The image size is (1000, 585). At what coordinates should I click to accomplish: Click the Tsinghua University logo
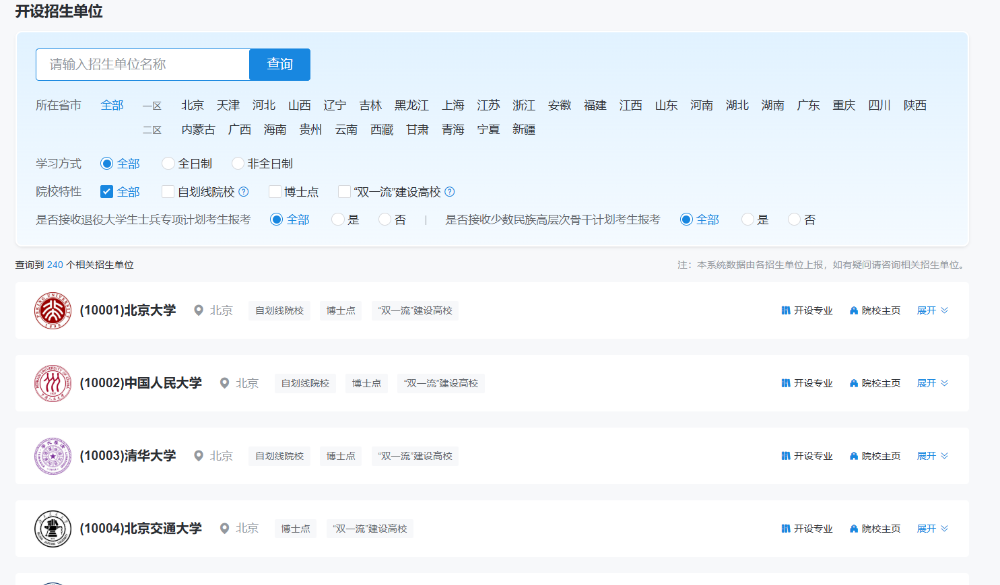tap(52, 456)
